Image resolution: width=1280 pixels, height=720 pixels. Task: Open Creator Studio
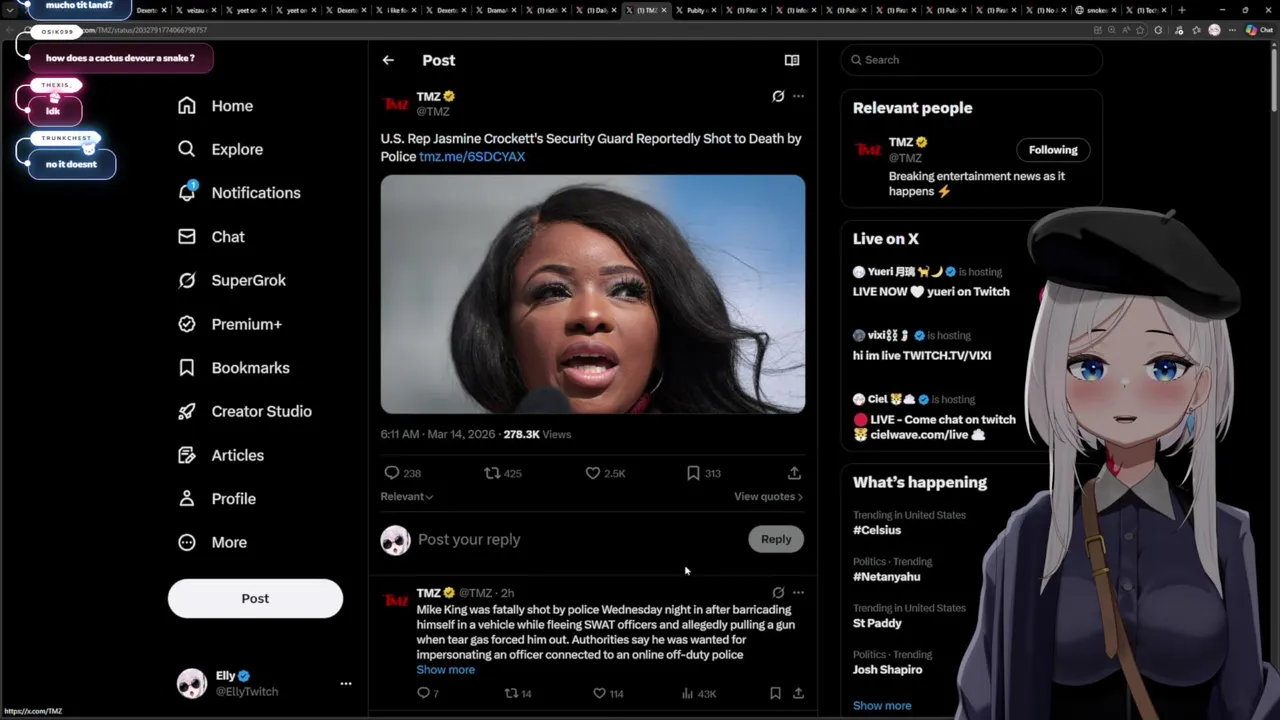pos(244,411)
